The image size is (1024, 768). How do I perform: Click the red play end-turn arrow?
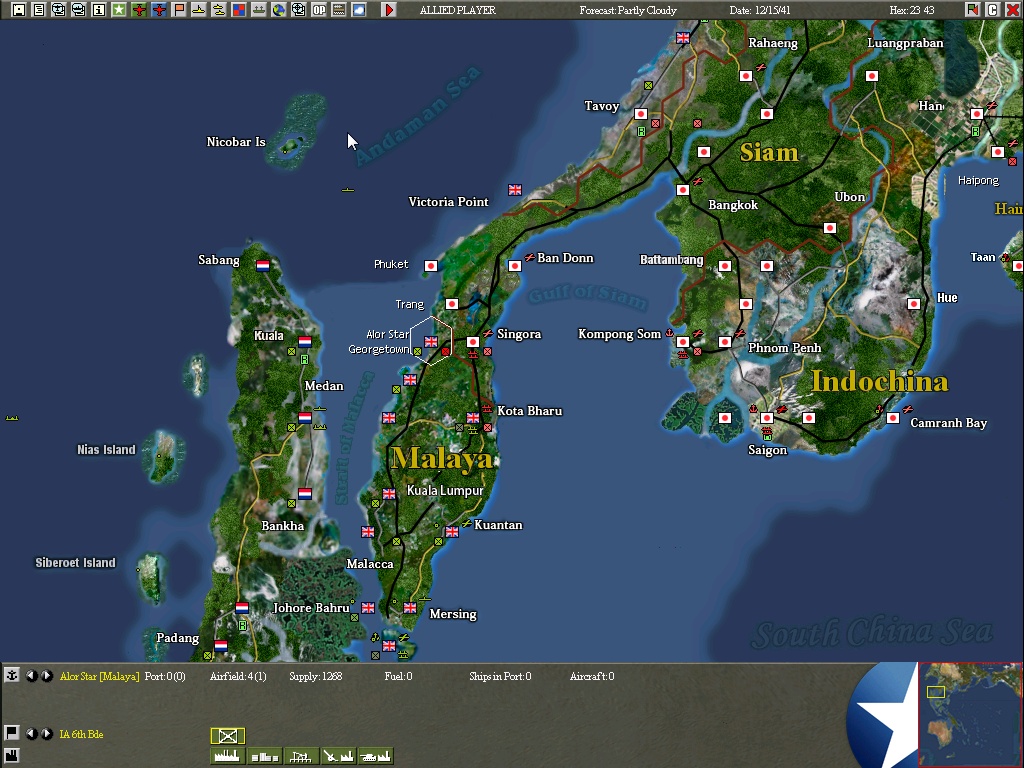389,10
